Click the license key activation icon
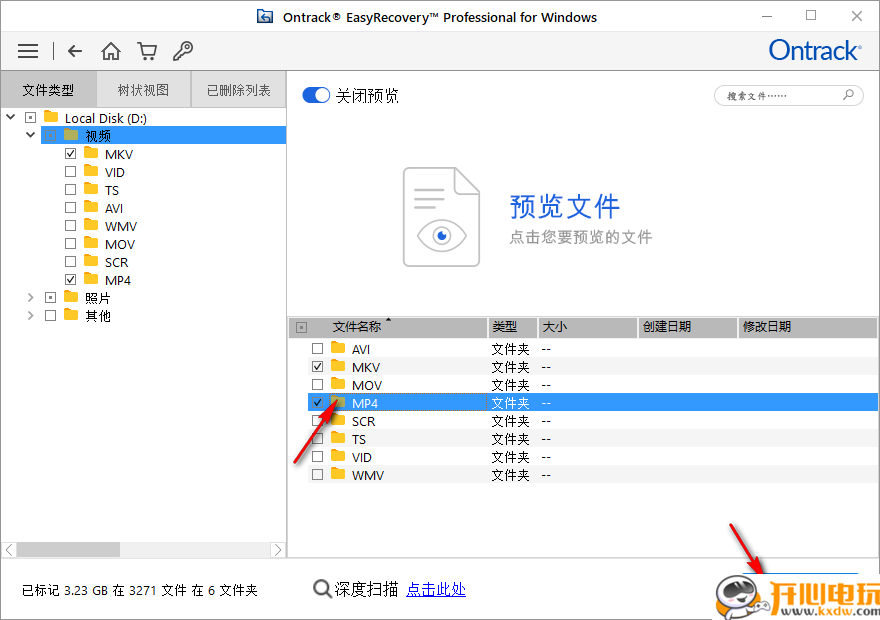880x620 pixels. [x=183, y=51]
